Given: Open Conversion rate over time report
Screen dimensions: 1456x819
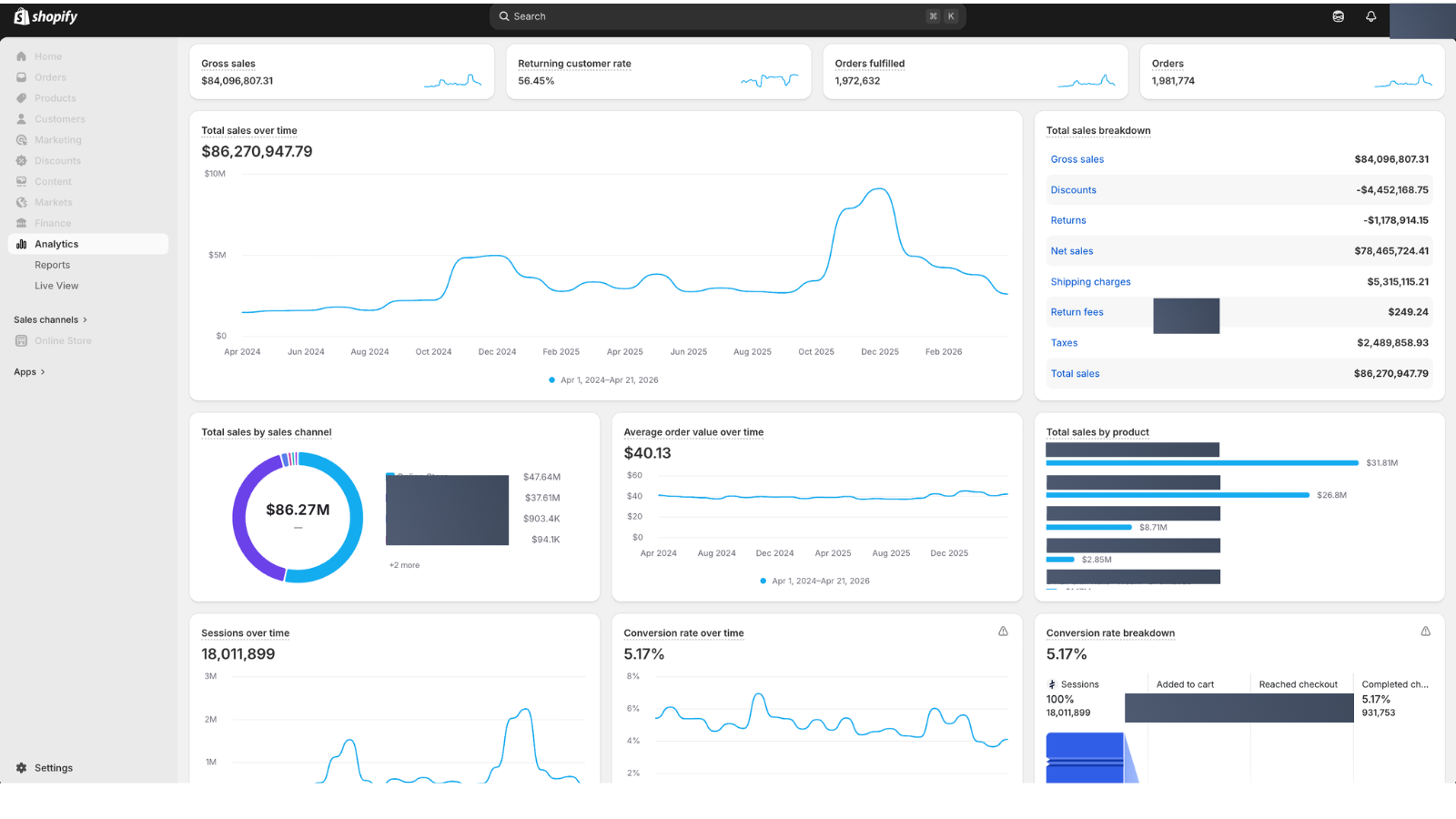Looking at the screenshot, I should (x=683, y=633).
